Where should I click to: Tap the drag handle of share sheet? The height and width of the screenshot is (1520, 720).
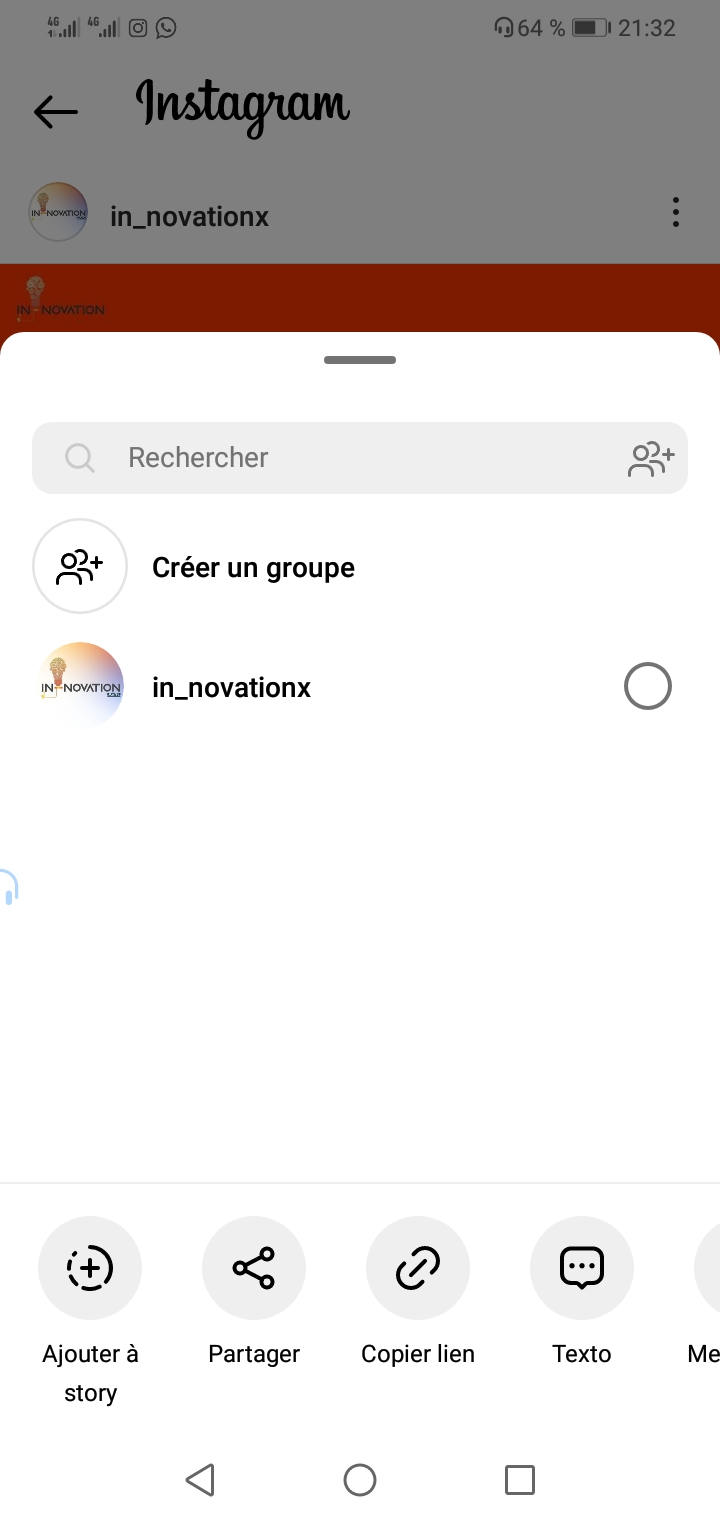pos(360,360)
